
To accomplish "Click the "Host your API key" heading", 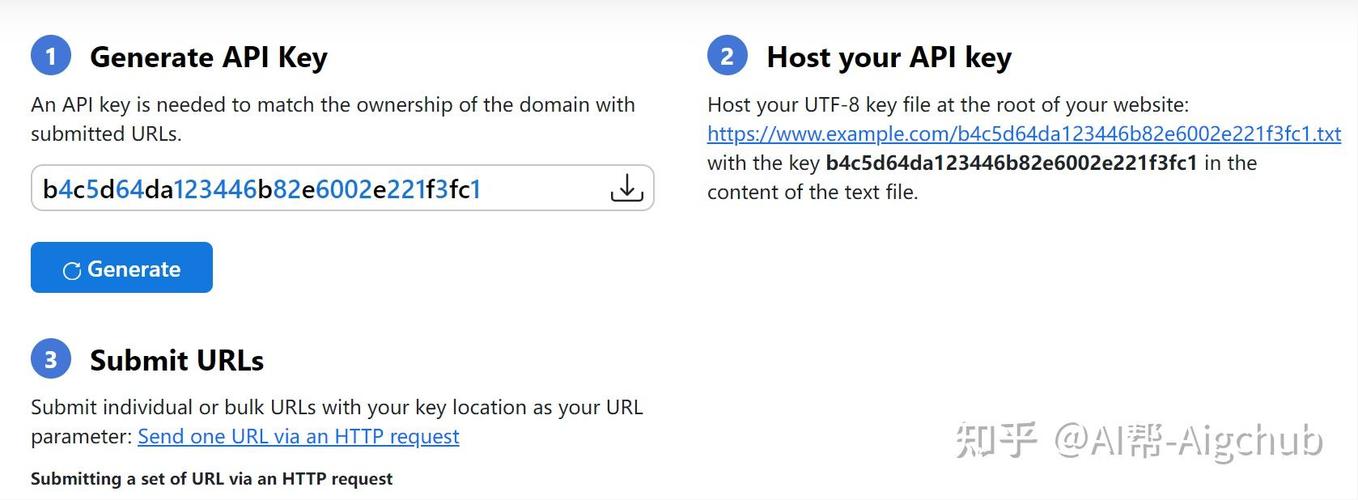I will click(x=888, y=57).
